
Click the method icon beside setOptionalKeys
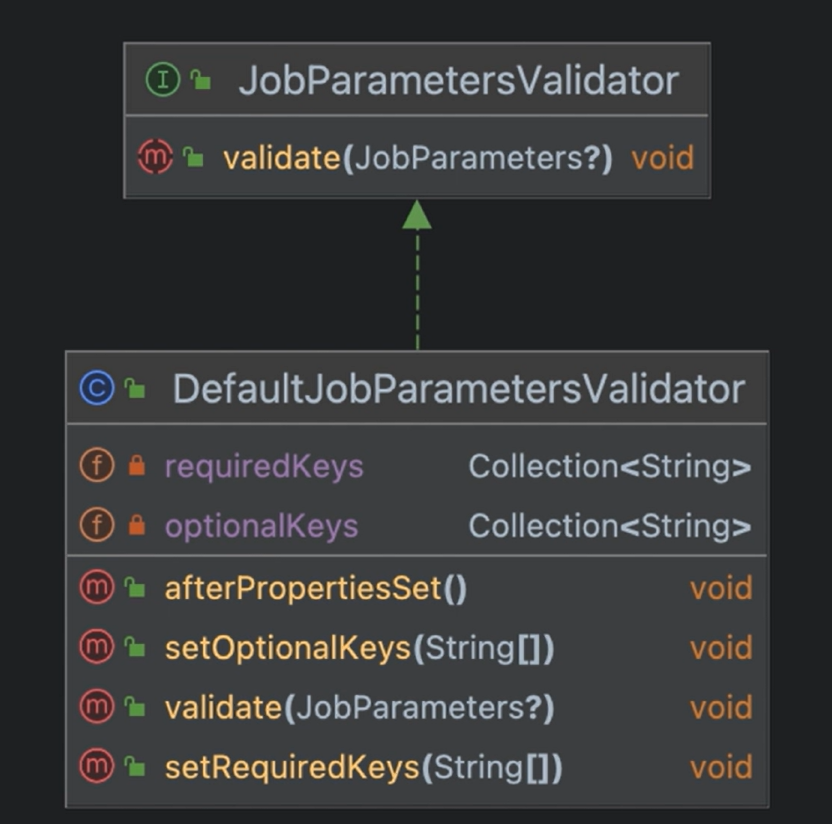(x=96, y=648)
